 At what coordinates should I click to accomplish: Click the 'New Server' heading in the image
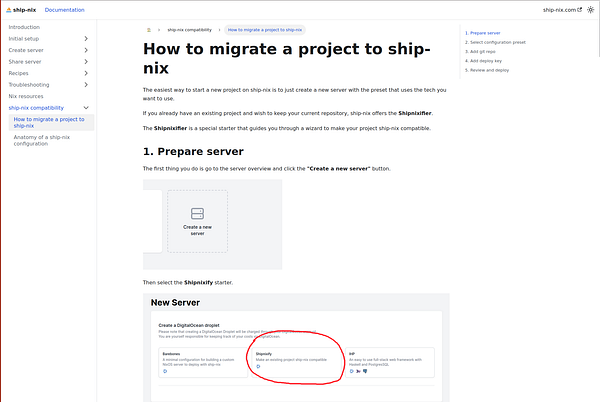(x=175, y=303)
